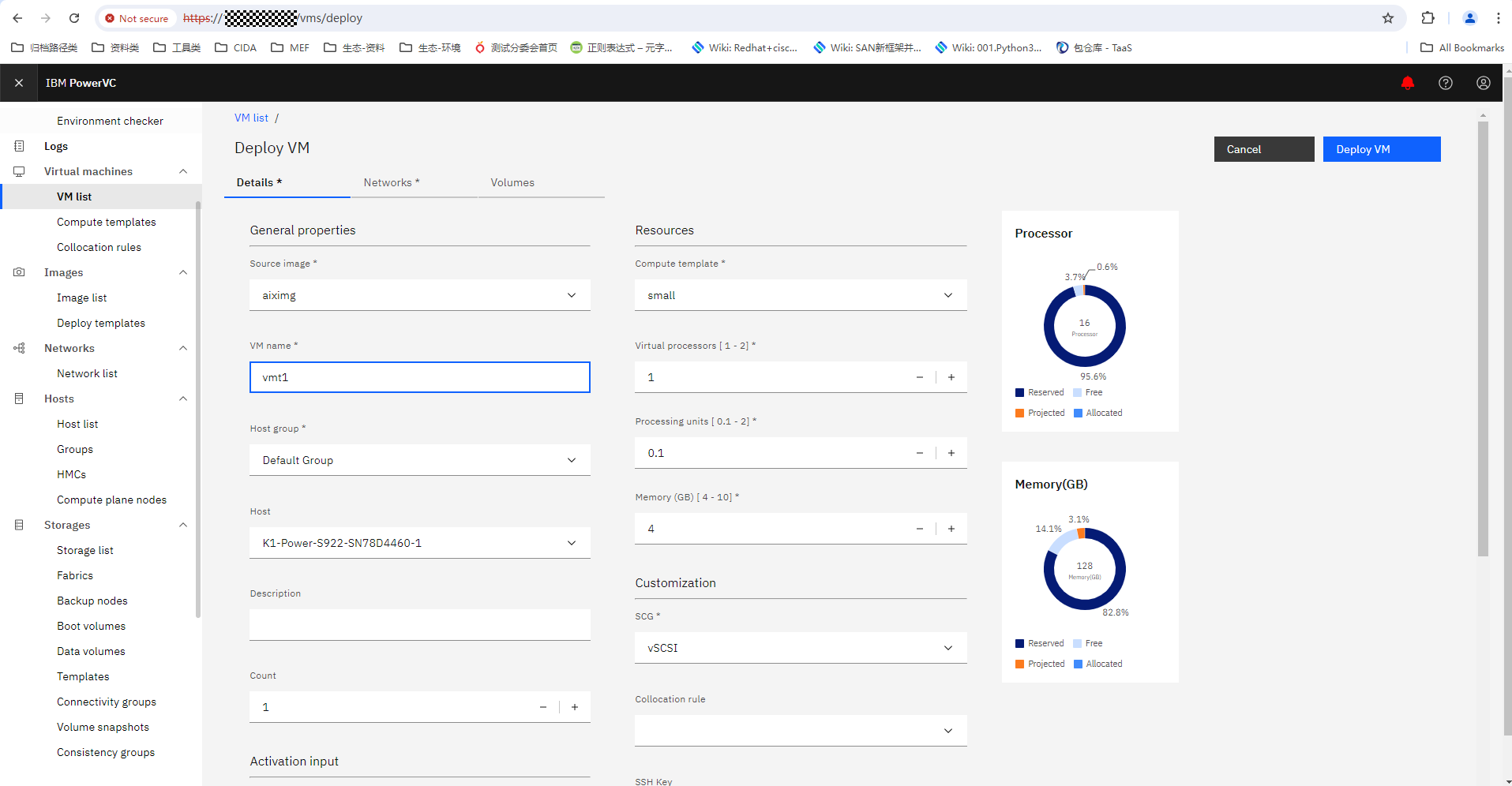
Task: Open Image list in sidebar
Action: pos(81,298)
